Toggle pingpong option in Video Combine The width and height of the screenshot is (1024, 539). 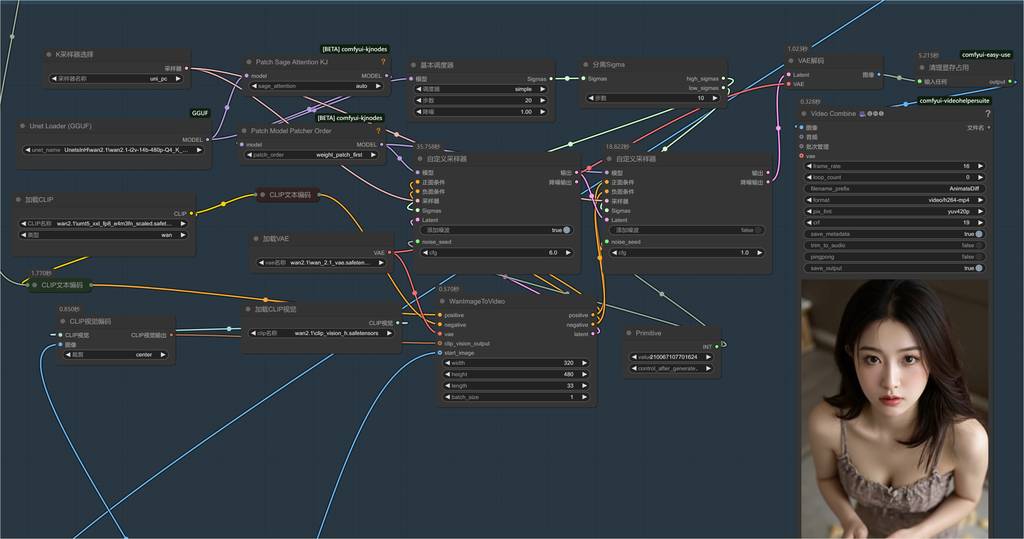pos(978,257)
